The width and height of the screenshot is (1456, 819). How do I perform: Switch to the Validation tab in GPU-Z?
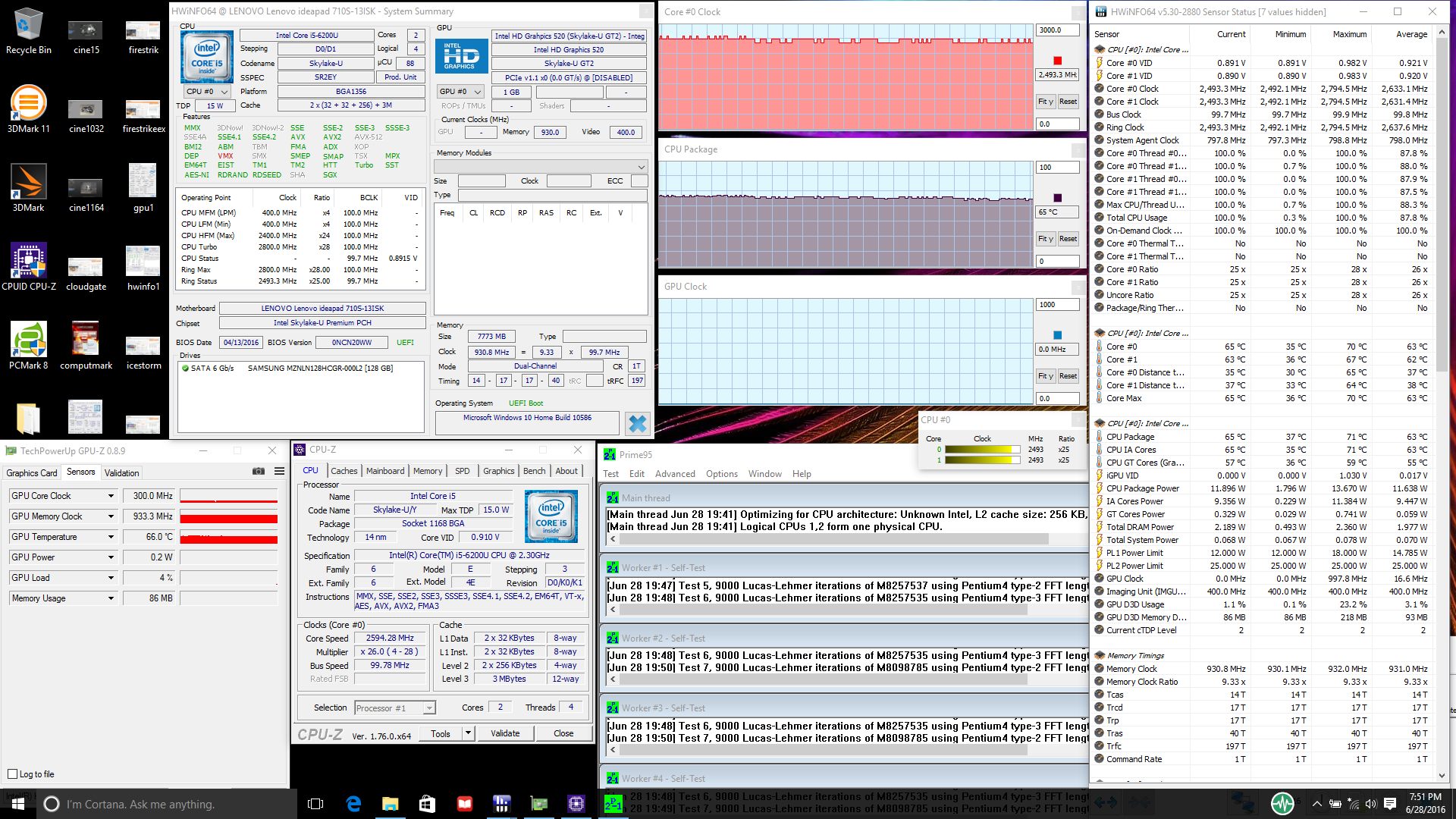click(121, 472)
